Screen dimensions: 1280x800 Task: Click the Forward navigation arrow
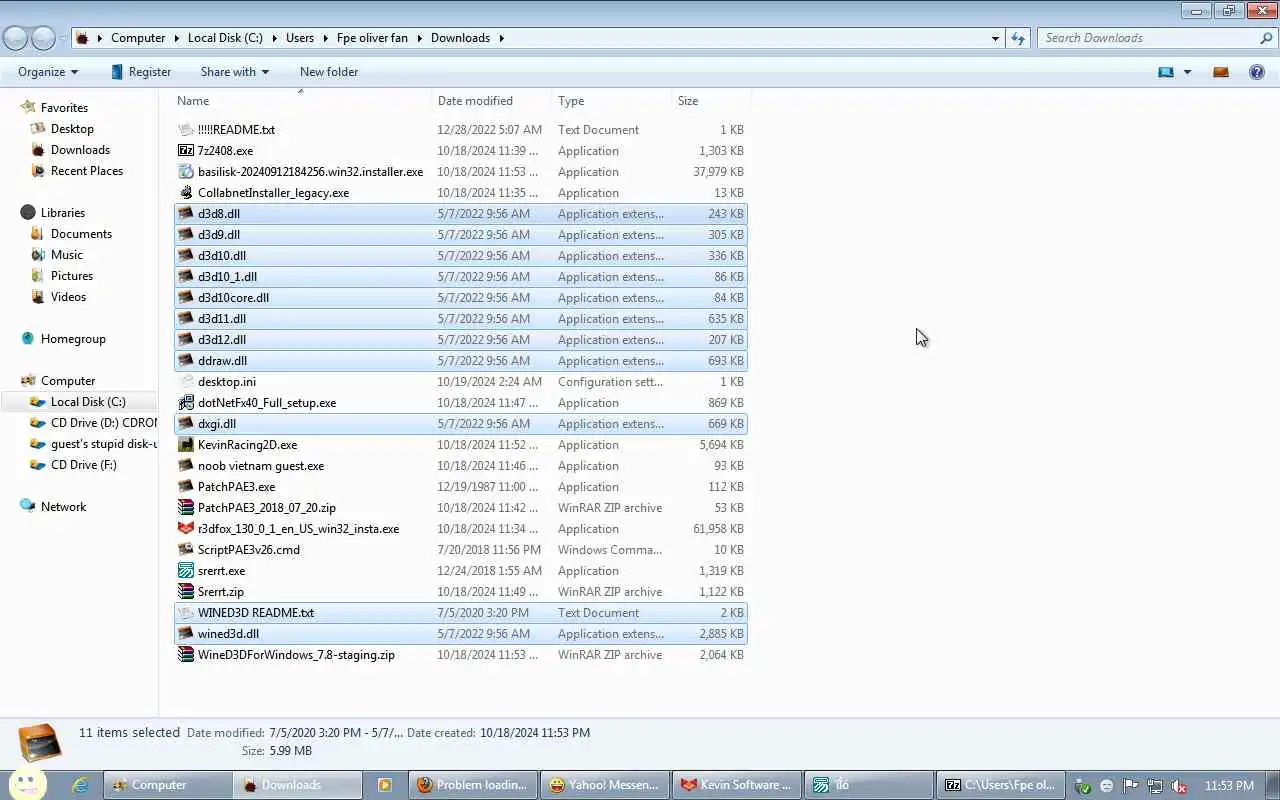43,38
